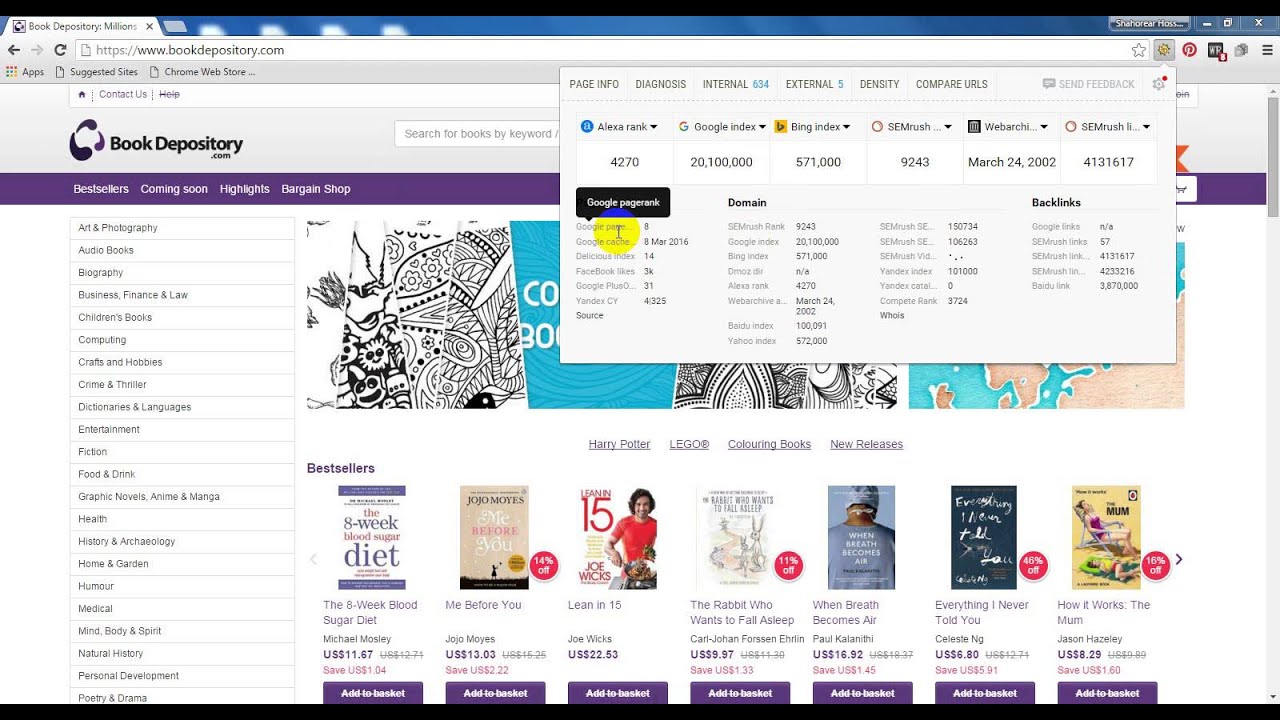
Task: Open a new browser tab
Action: pos(175,25)
